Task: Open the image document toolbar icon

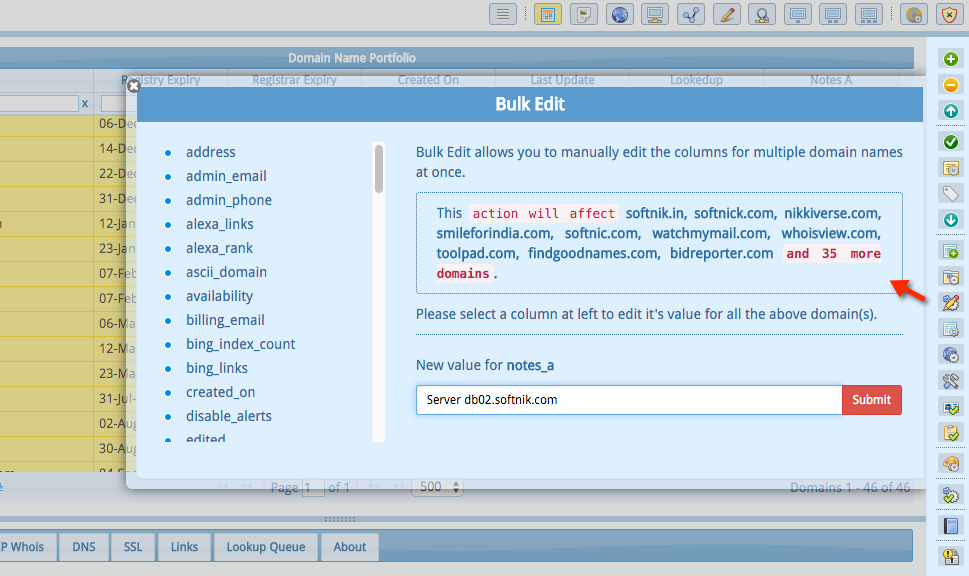Action: coord(583,14)
